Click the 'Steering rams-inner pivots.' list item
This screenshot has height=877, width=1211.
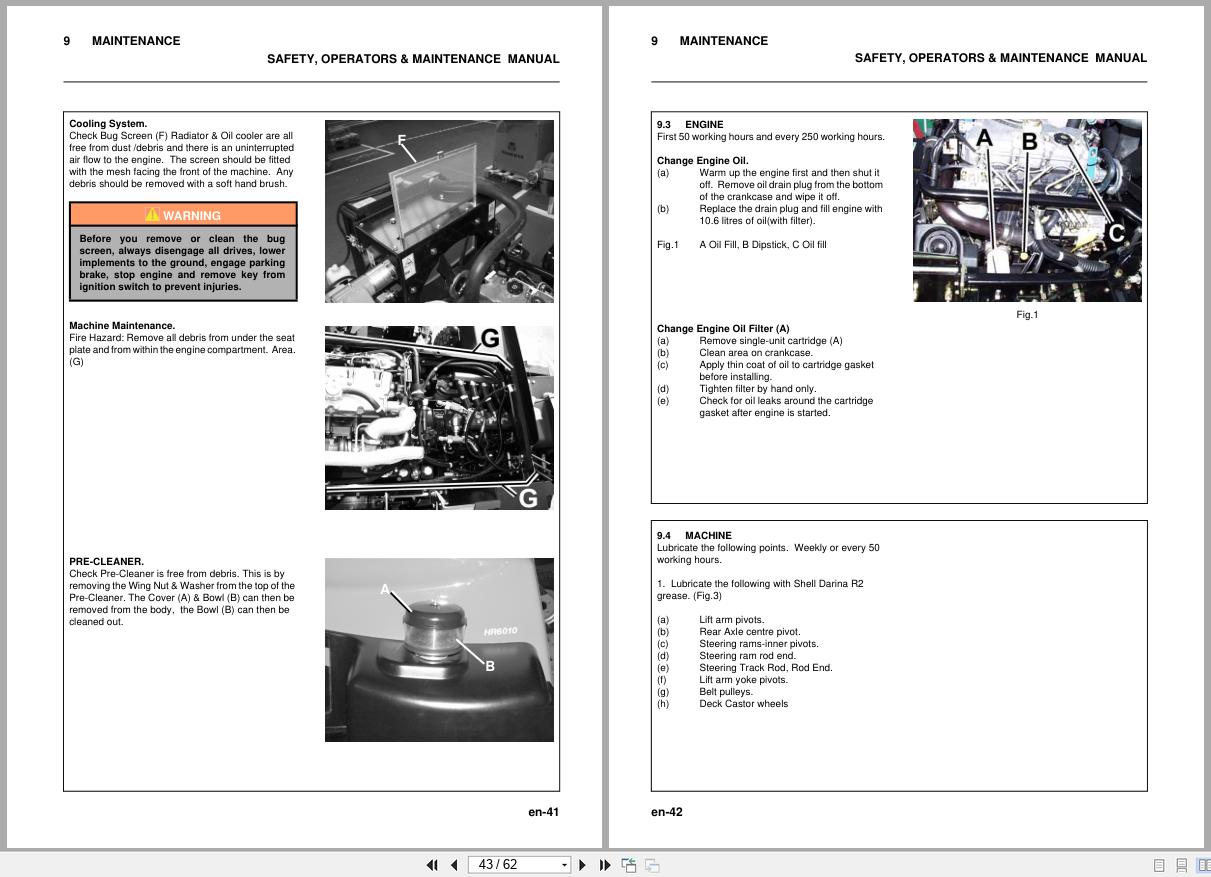click(759, 644)
